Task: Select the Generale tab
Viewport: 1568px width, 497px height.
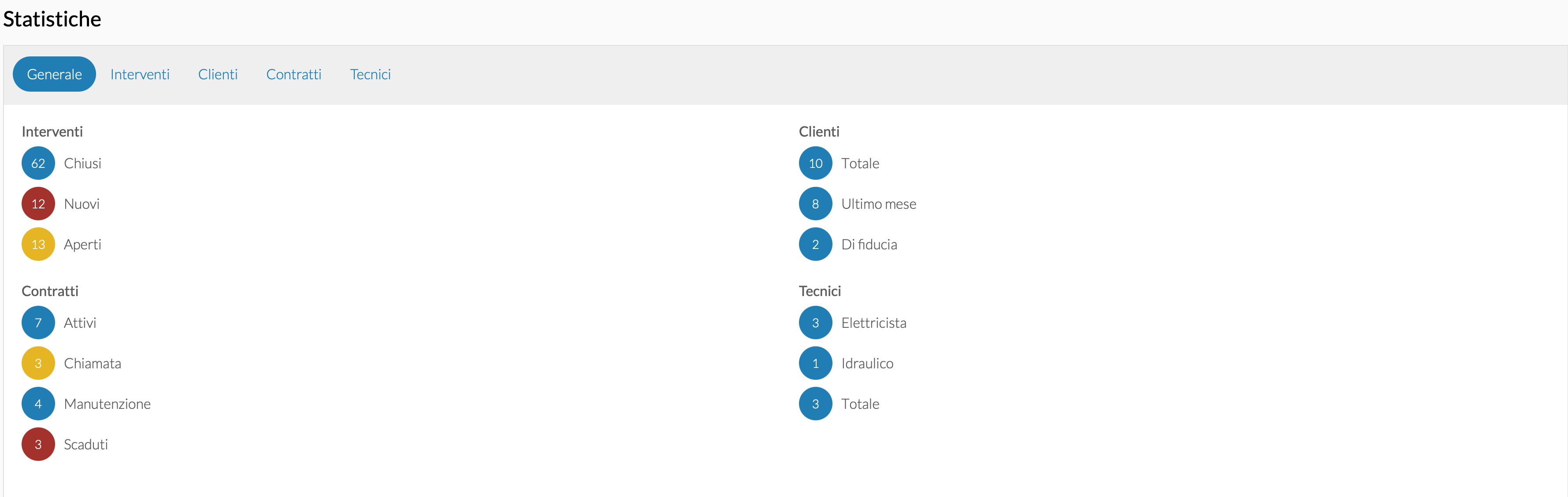Action: pyautogui.click(x=54, y=74)
